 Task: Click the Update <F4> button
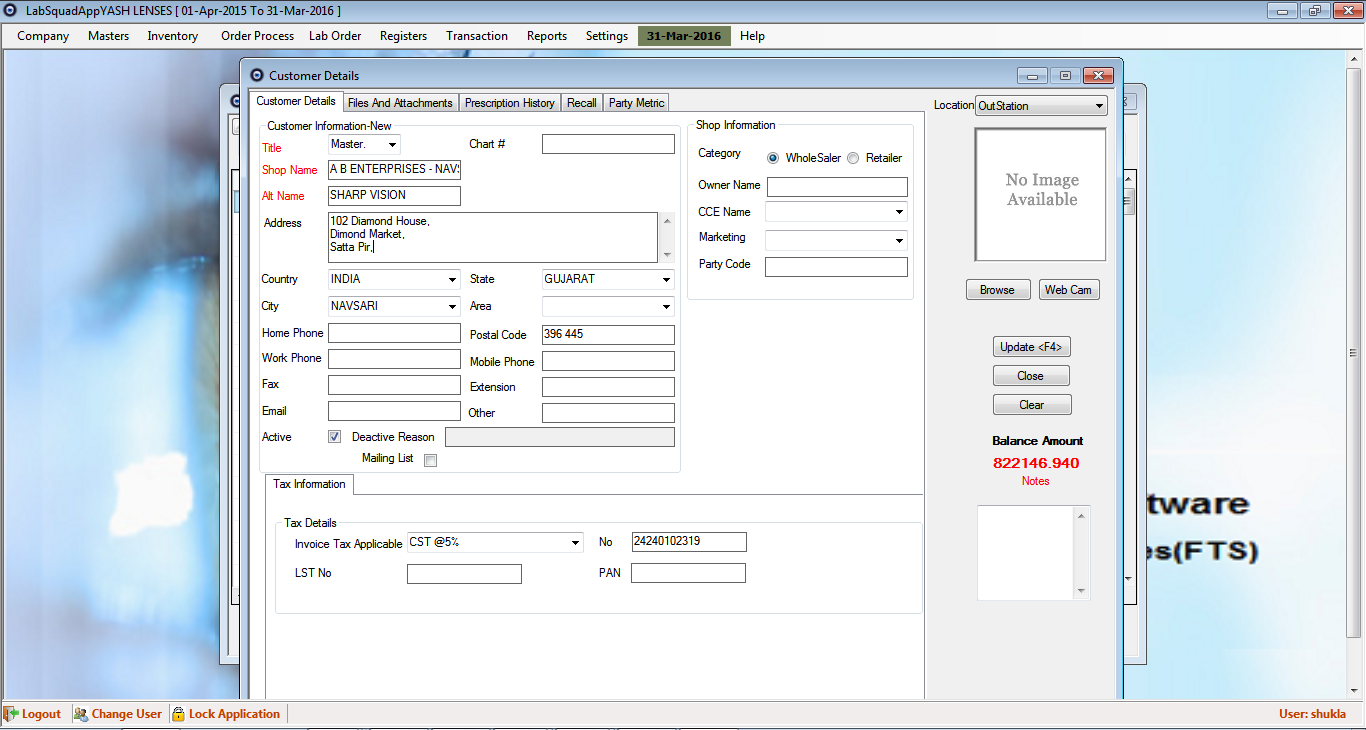1031,347
